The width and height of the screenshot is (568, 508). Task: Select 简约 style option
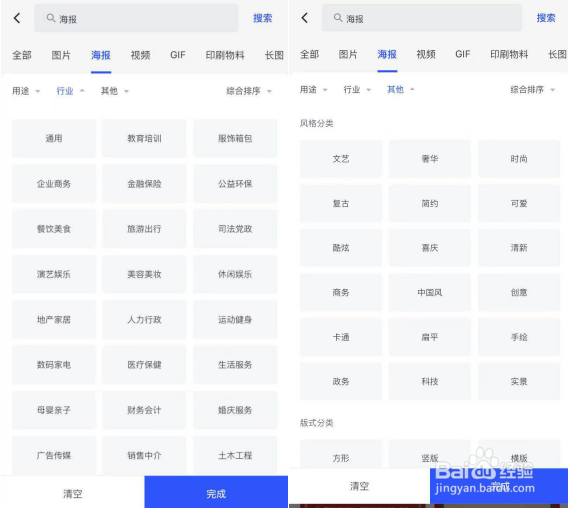(430, 203)
